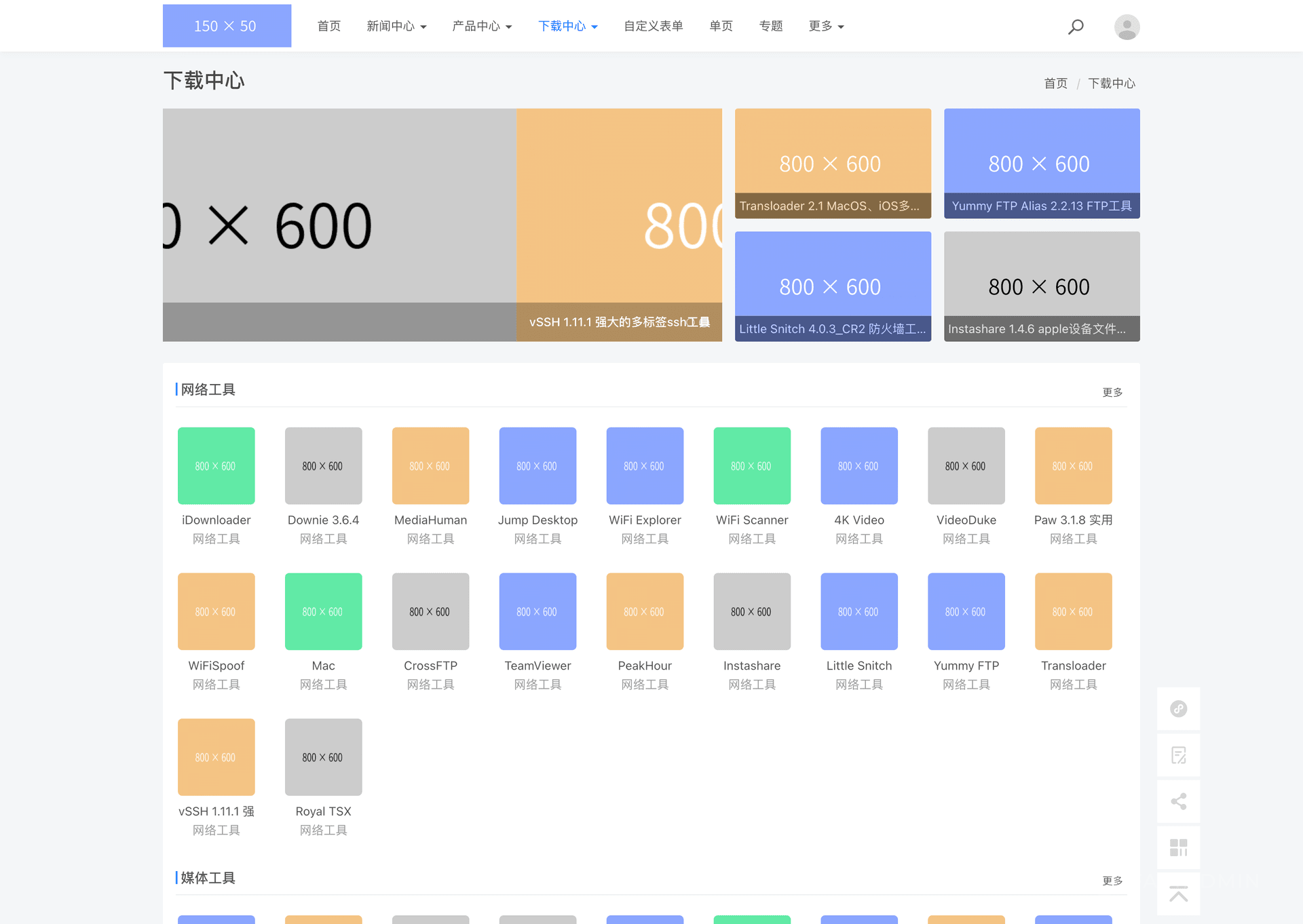
Task: Go to the 首页 nav item
Action: 329,26
